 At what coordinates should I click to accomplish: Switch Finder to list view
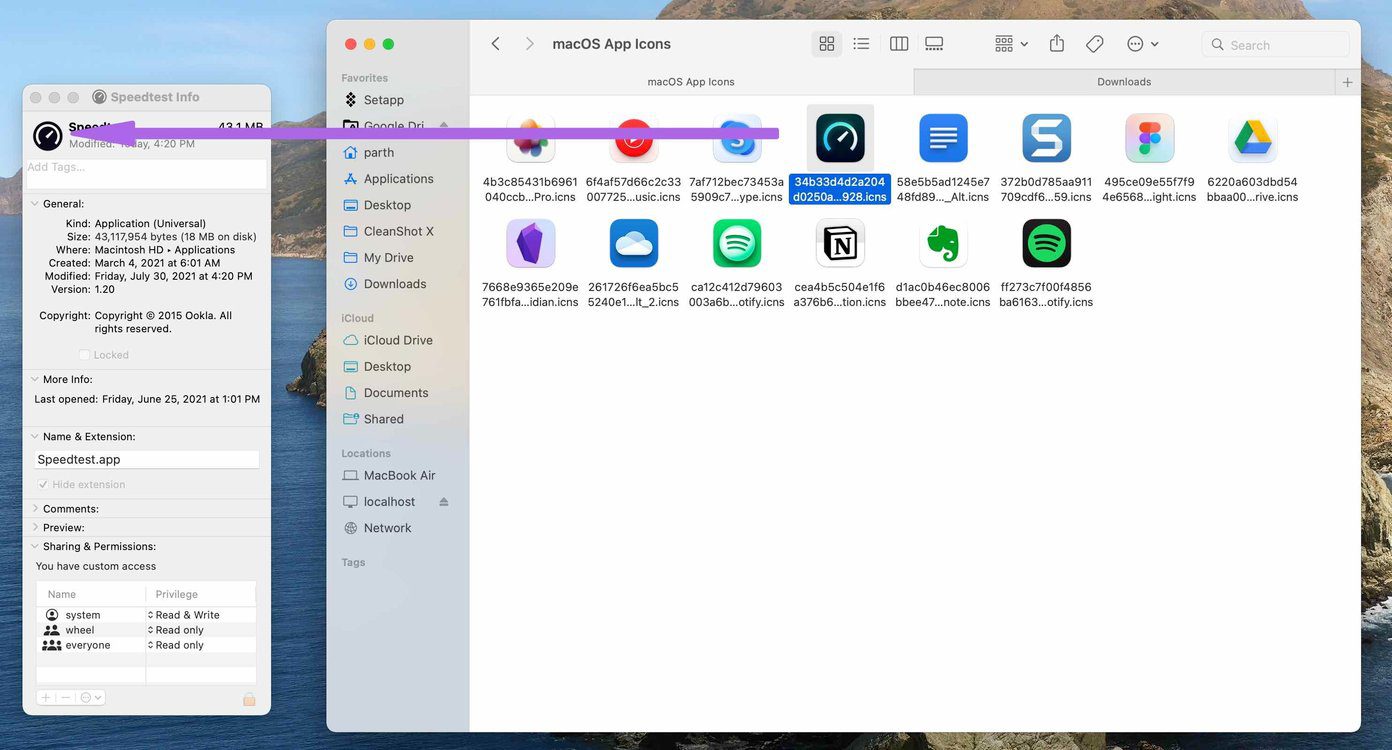coord(860,44)
